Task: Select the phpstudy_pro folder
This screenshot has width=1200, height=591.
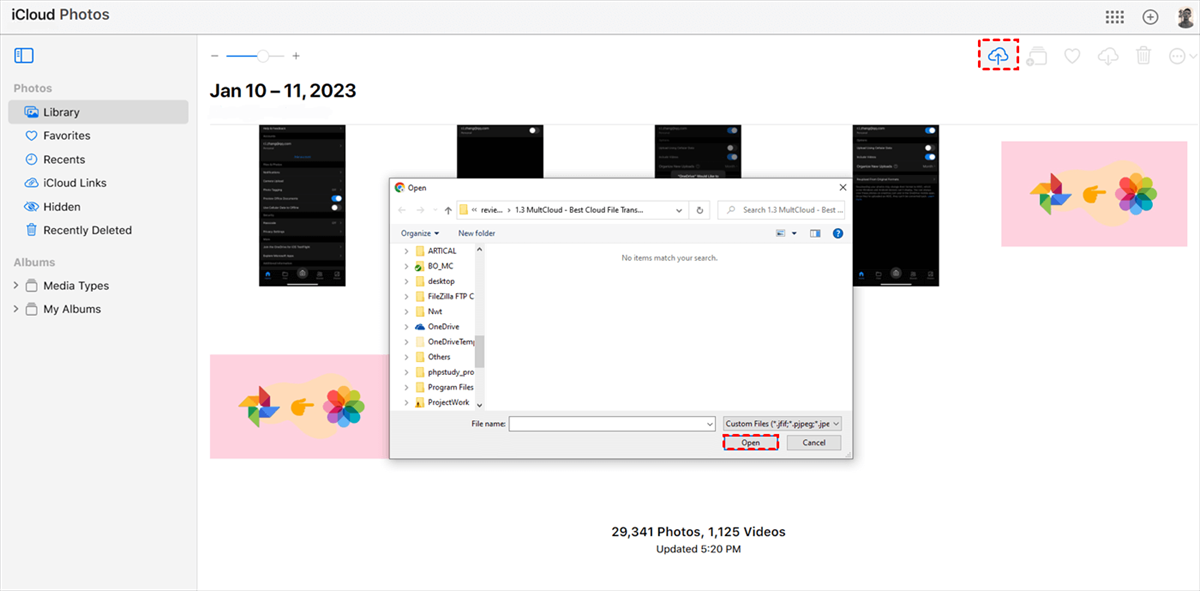Action: (446, 372)
